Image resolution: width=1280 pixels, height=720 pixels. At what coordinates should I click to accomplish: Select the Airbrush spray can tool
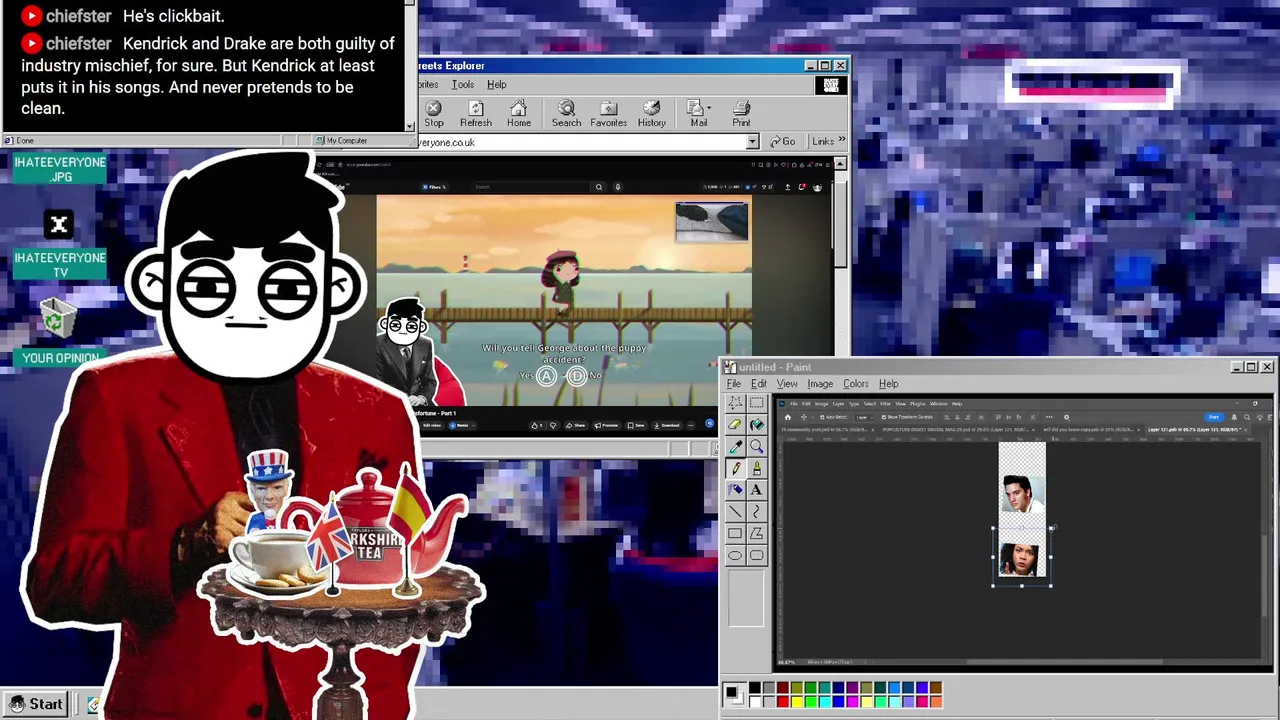735,490
